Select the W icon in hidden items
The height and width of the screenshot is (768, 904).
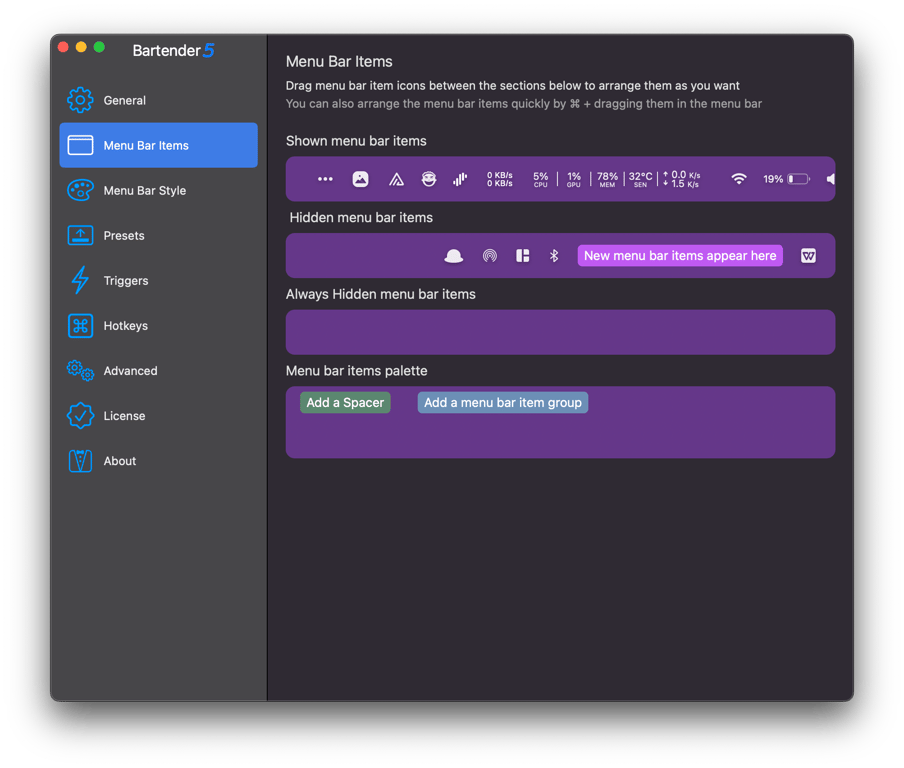pos(808,255)
